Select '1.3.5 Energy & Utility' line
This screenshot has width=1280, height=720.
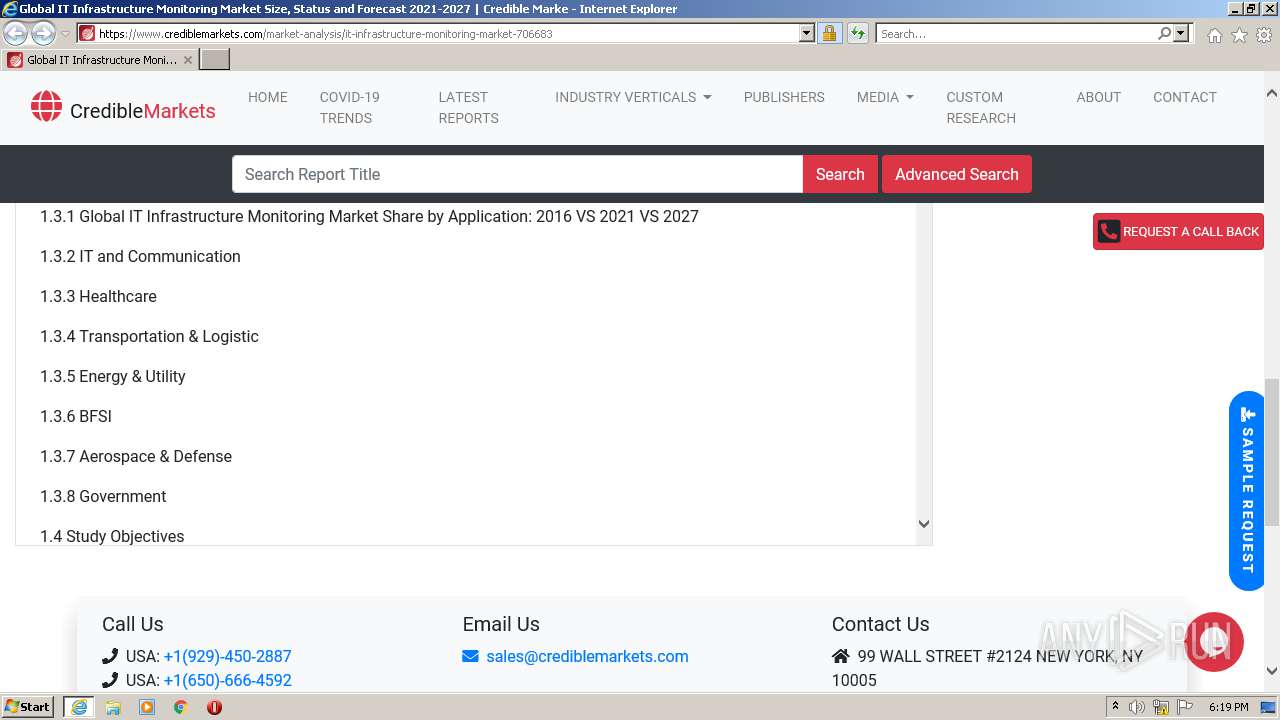113,377
